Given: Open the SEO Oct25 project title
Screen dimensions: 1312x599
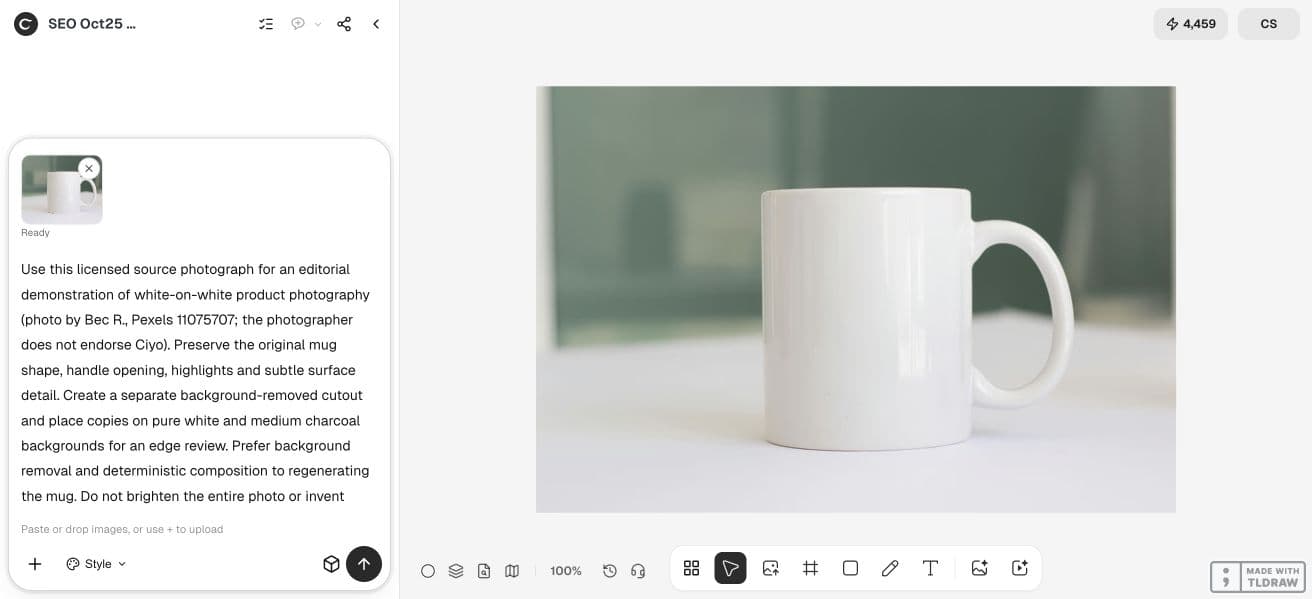Looking at the screenshot, I should point(92,24).
